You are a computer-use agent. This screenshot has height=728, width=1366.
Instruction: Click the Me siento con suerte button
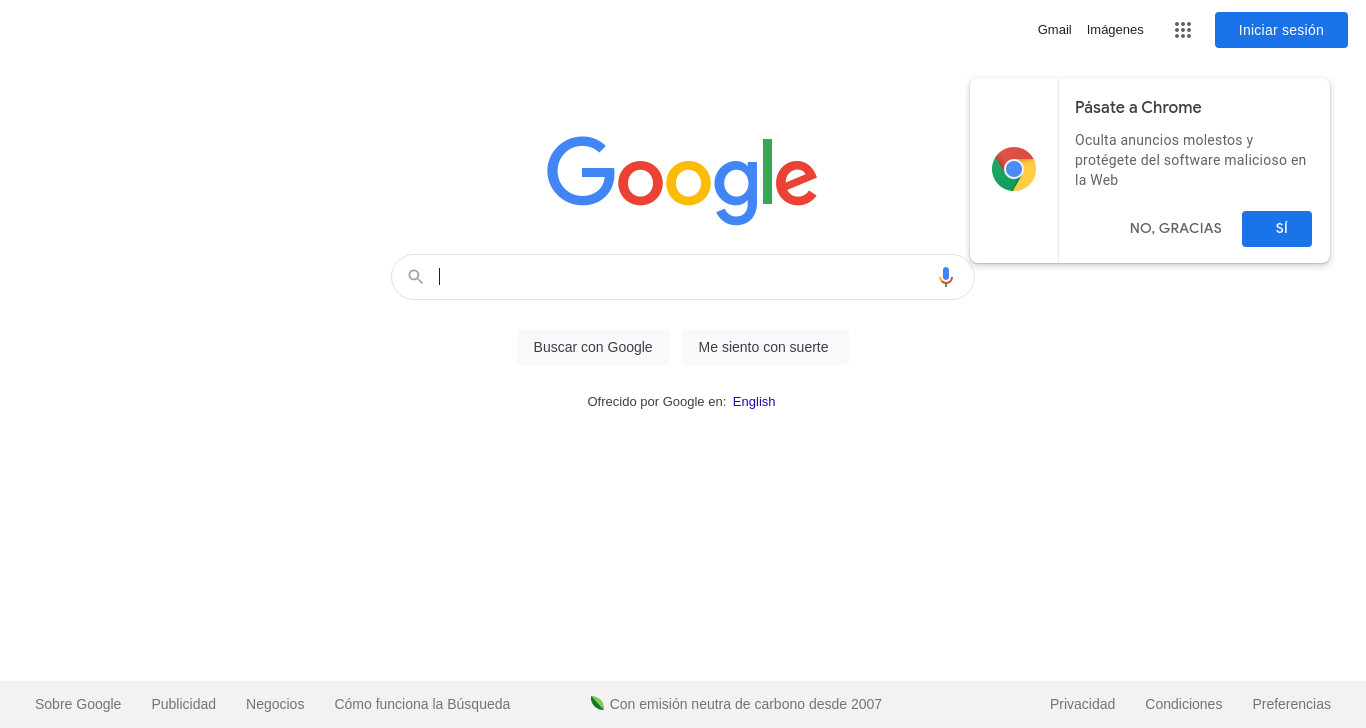[x=764, y=347]
